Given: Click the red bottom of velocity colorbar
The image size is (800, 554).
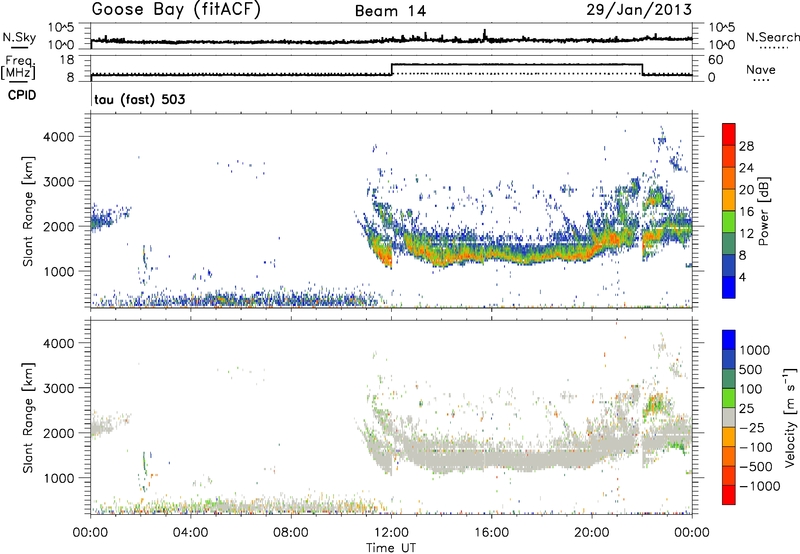Looking at the screenshot, I should pyautogui.click(x=729, y=495).
